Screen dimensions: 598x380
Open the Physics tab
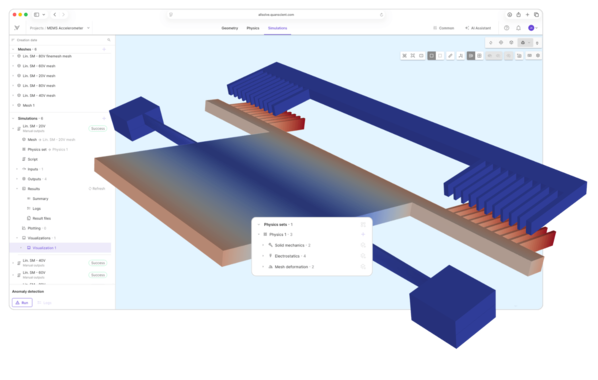[253, 28]
